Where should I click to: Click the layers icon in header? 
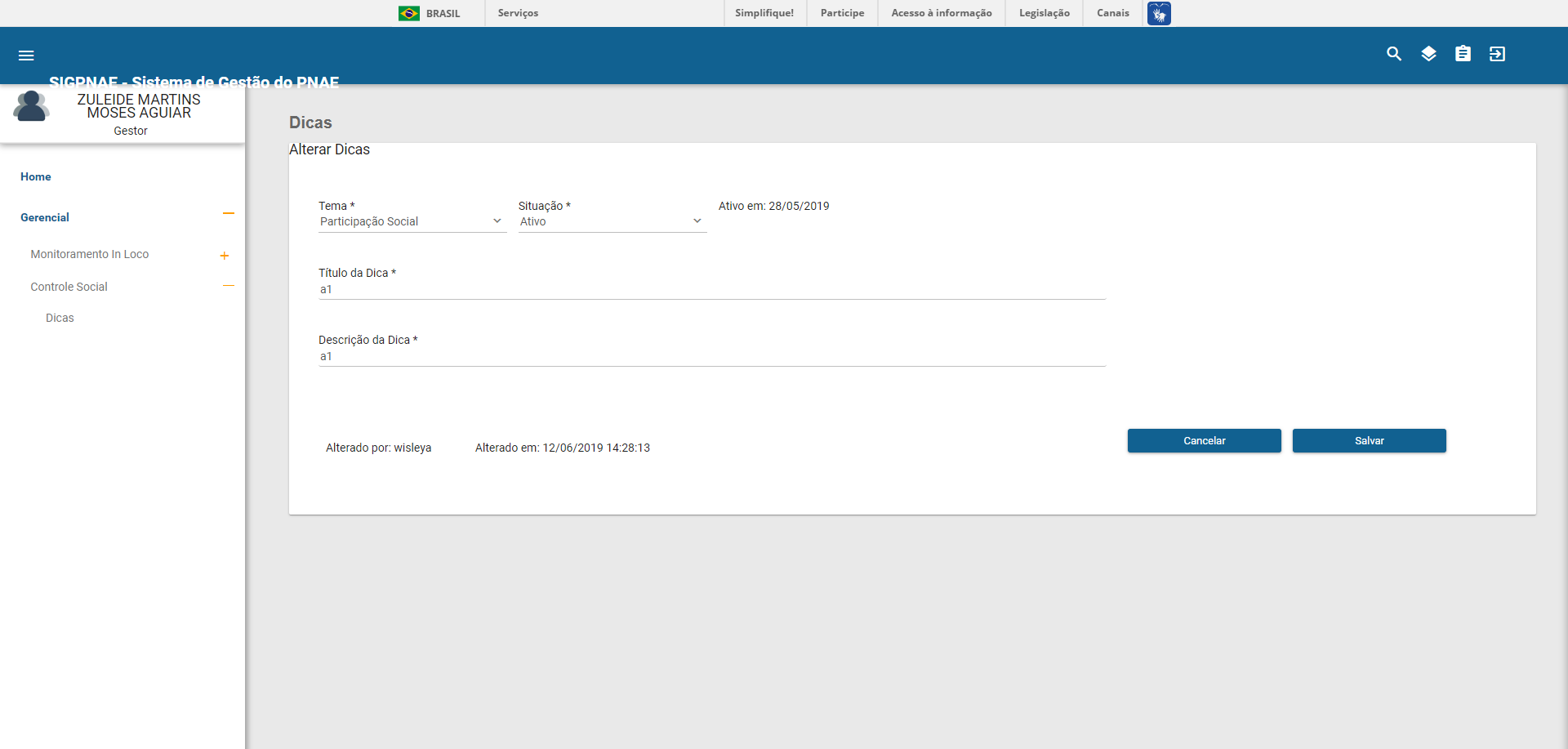(x=1428, y=54)
